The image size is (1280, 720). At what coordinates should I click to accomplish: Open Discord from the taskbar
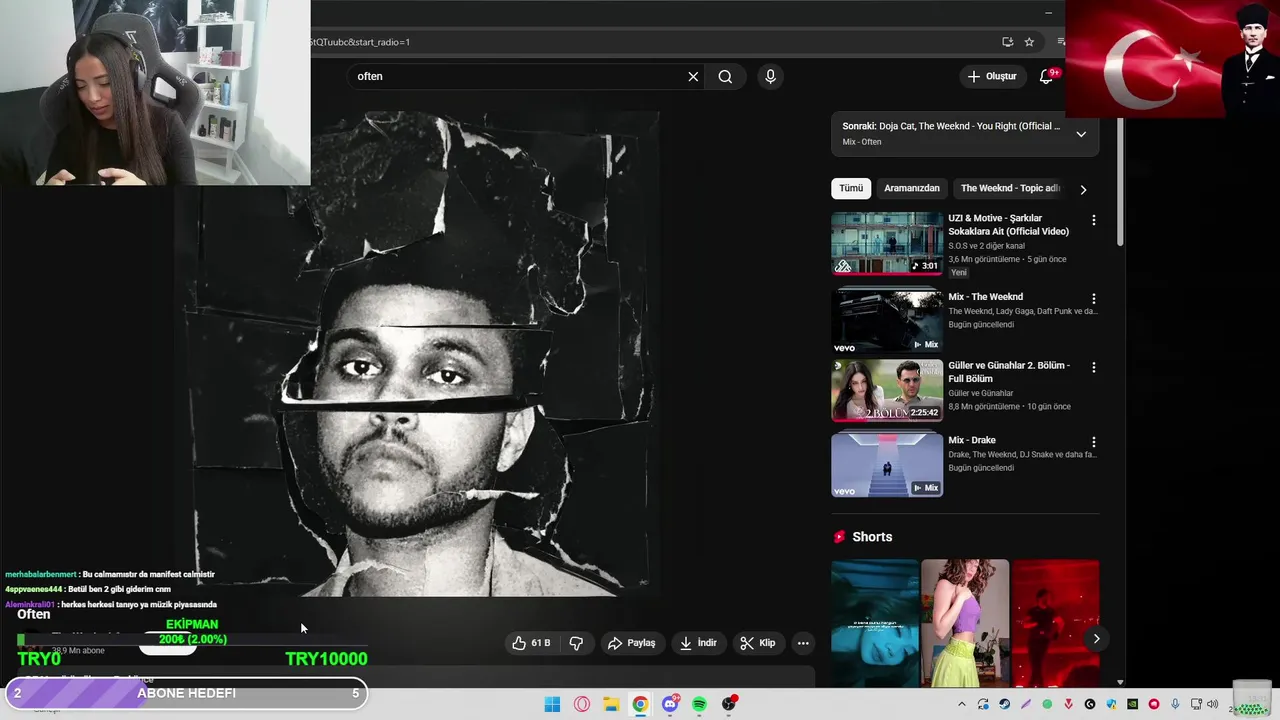click(670, 705)
